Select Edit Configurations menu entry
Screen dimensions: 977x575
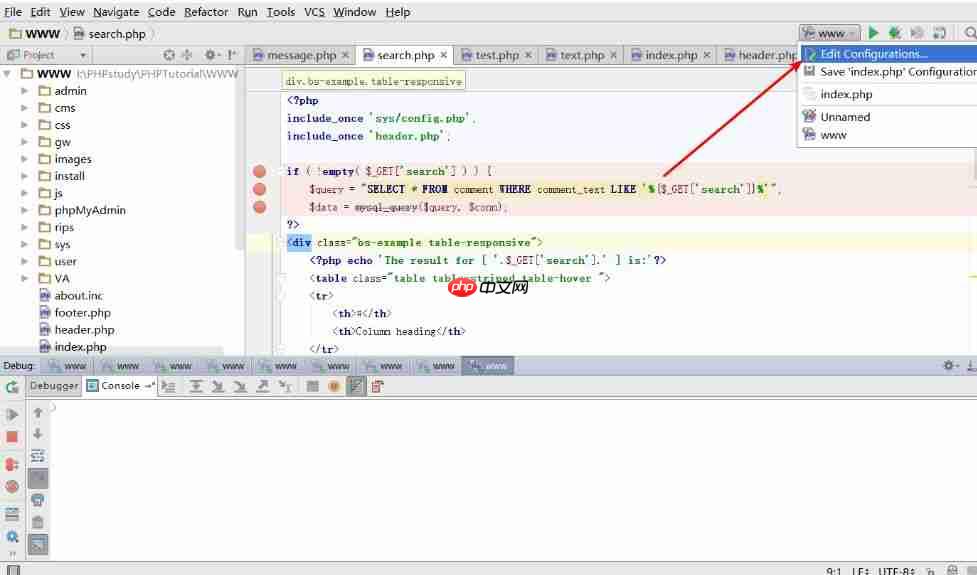pos(889,54)
